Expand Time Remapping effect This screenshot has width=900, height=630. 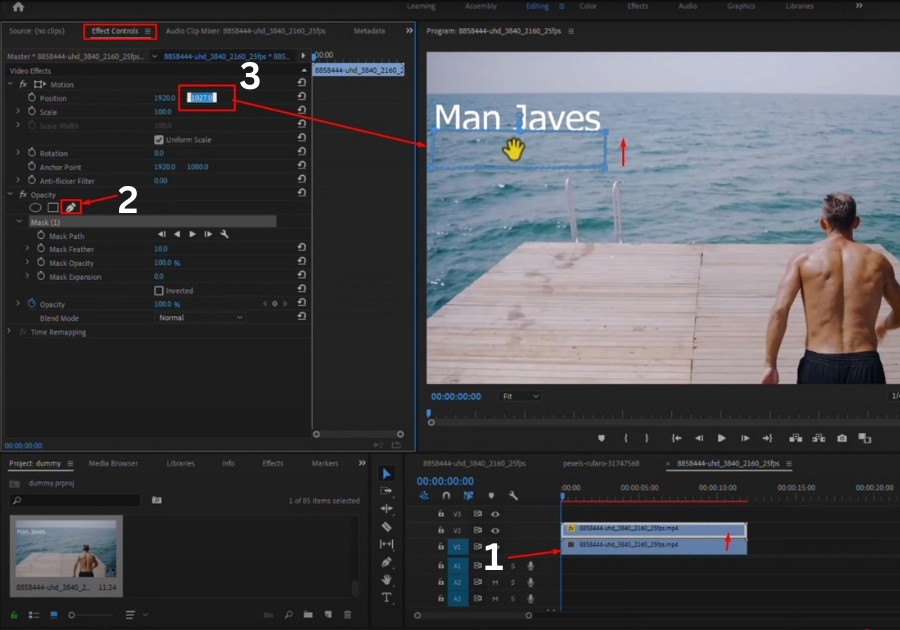[9, 332]
